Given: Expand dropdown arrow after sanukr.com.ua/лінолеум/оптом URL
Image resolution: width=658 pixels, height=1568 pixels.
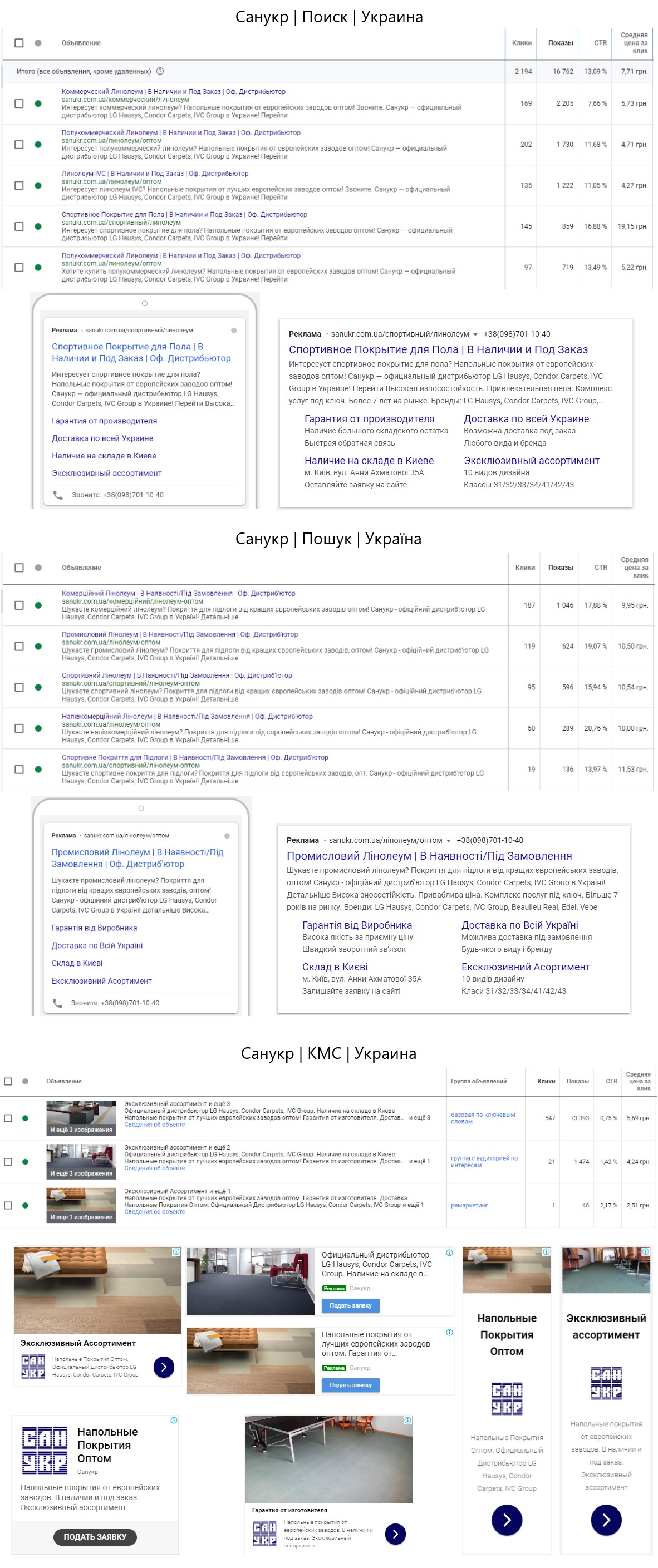Looking at the screenshot, I should pyautogui.click(x=449, y=841).
